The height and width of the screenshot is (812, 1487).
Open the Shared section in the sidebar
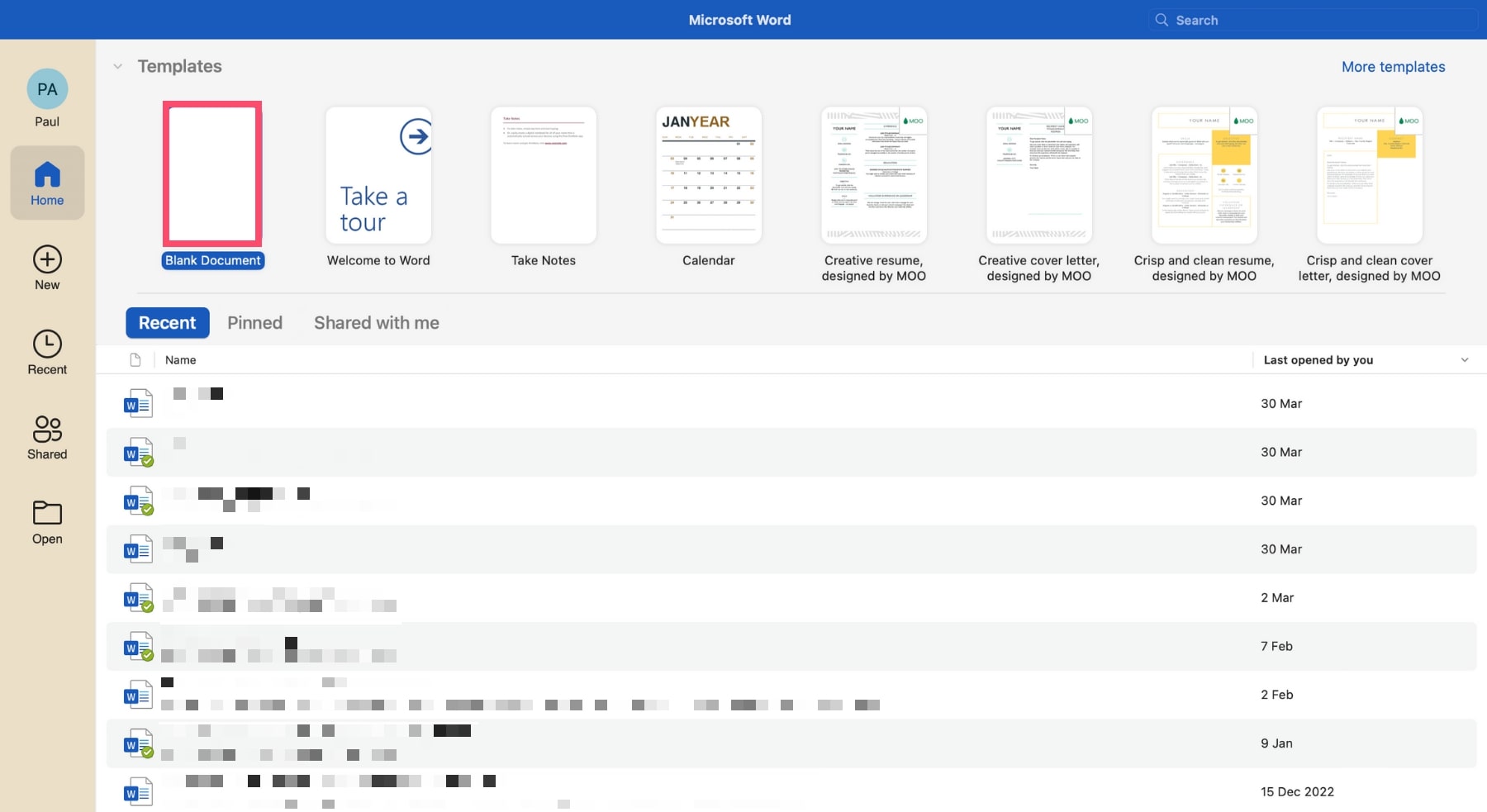point(47,438)
